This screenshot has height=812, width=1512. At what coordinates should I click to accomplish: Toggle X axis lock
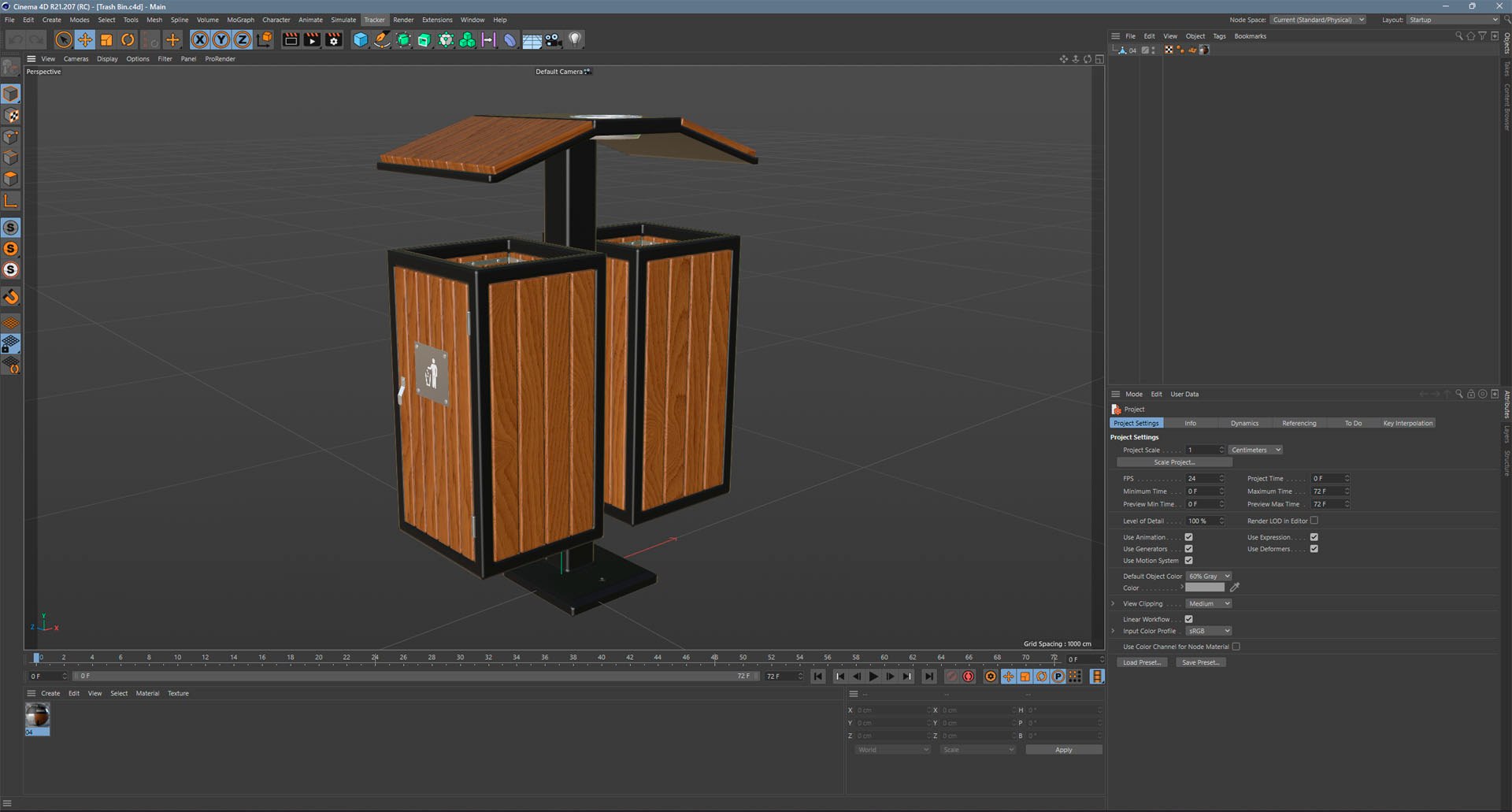pos(200,39)
